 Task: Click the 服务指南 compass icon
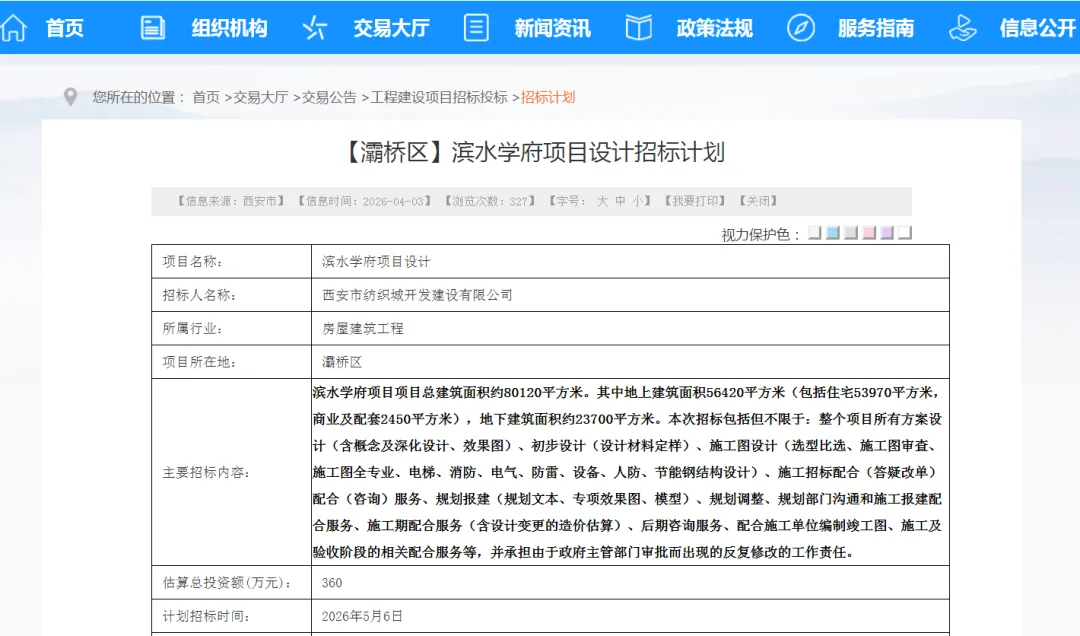tap(800, 28)
